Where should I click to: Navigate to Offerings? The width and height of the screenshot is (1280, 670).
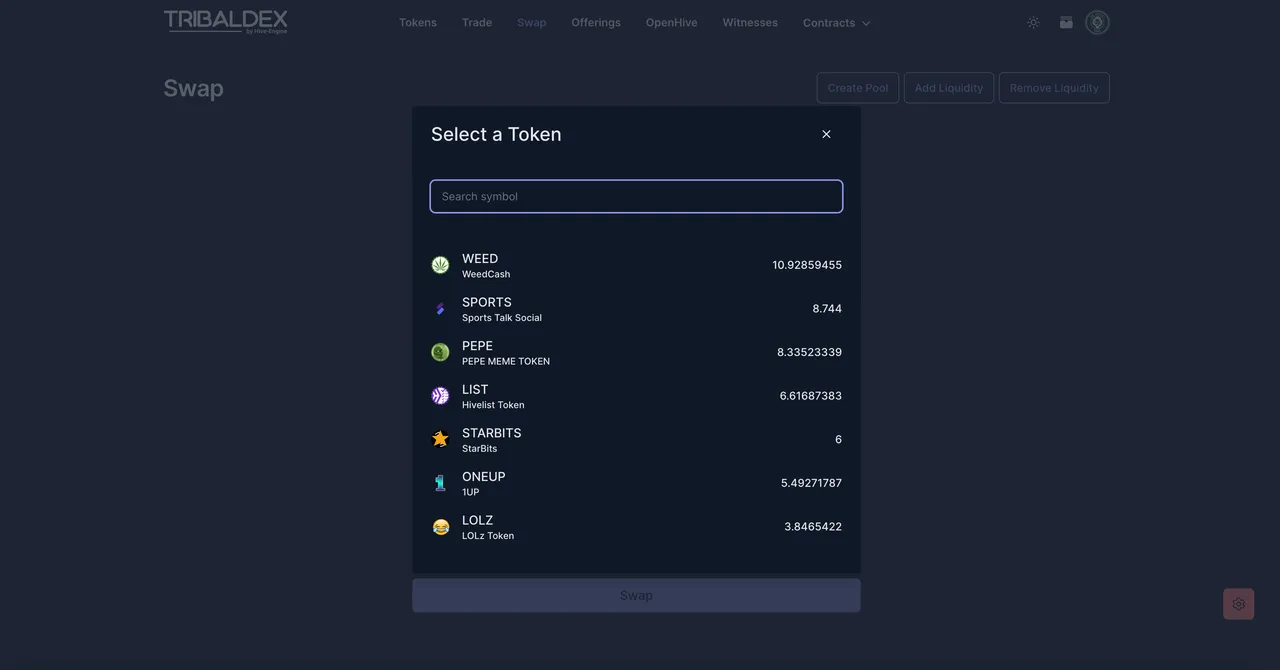pos(596,22)
